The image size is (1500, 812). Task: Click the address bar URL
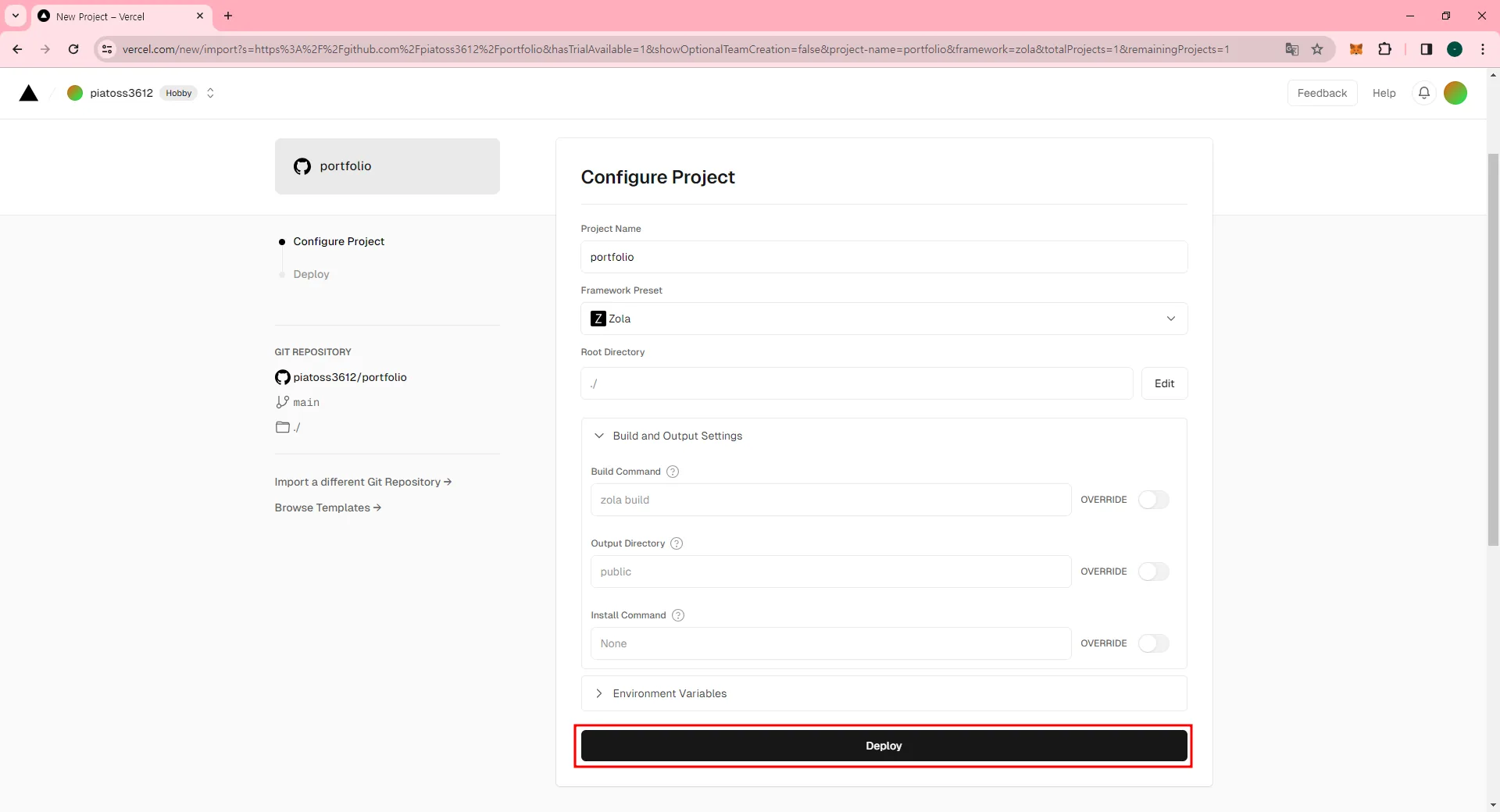click(x=675, y=49)
